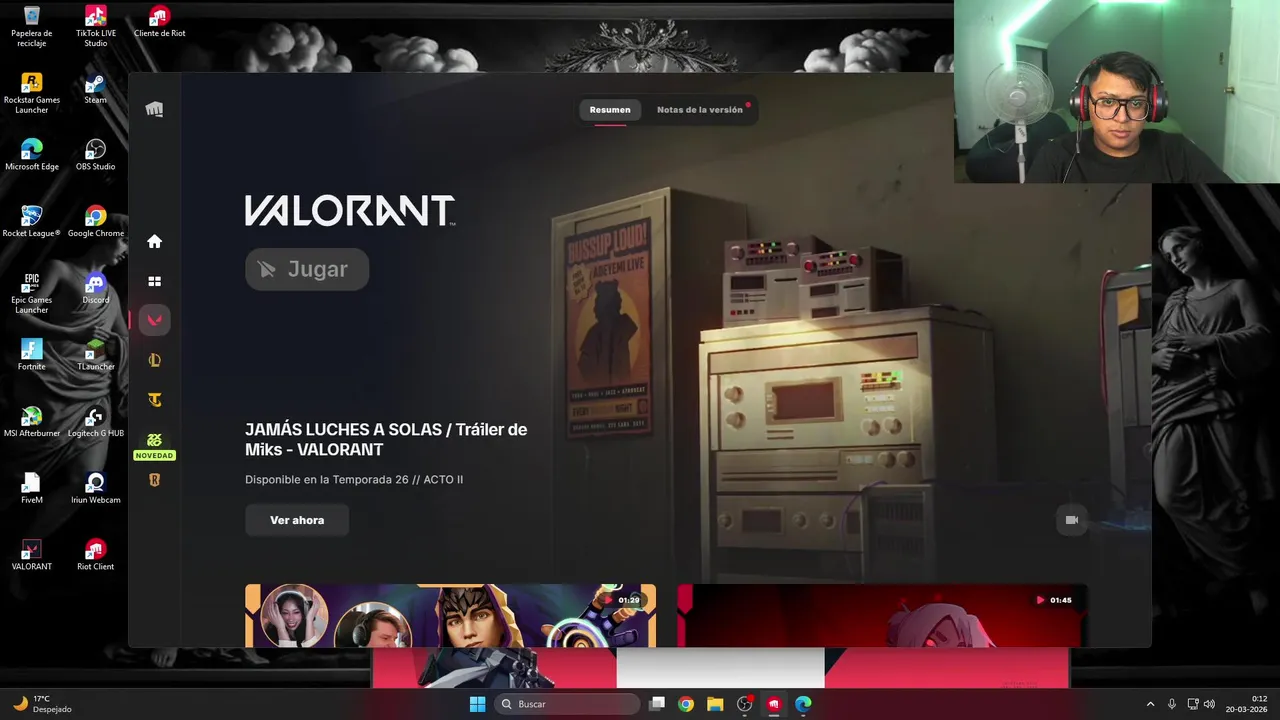
Task: Open the weather widget showing 17°C
Action: 42,704
